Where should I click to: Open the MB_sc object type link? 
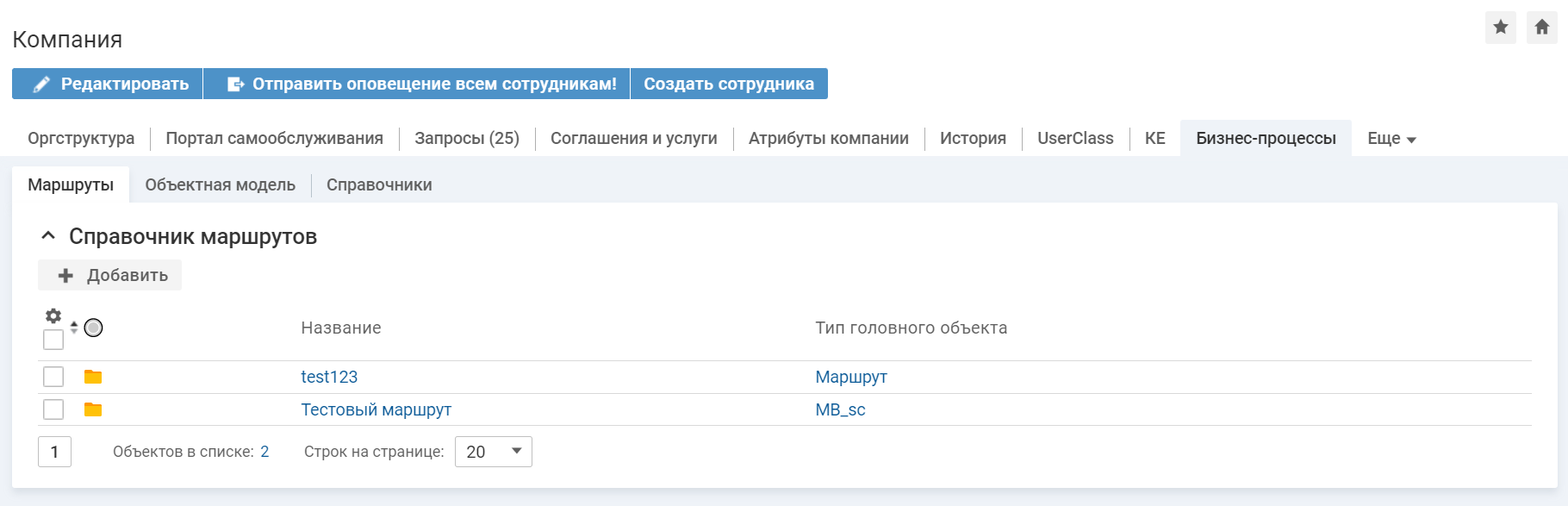point(840,409)
